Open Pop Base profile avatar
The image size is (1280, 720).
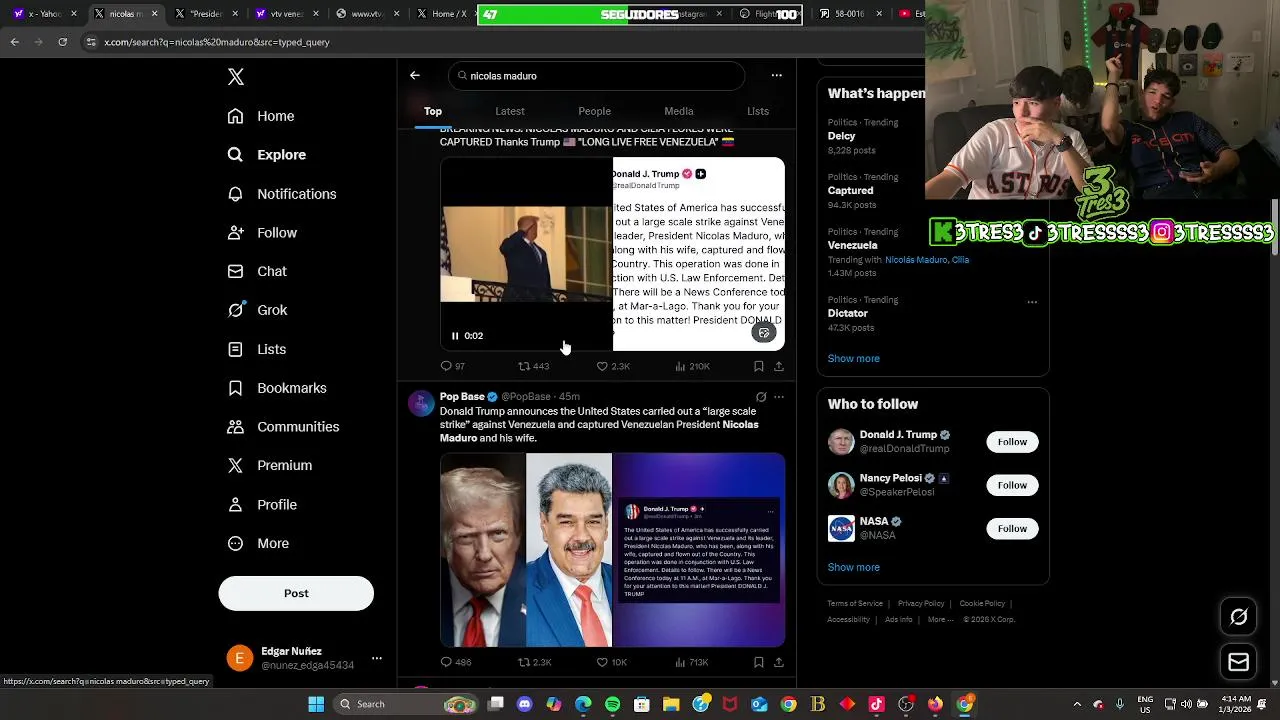point(421,403)
